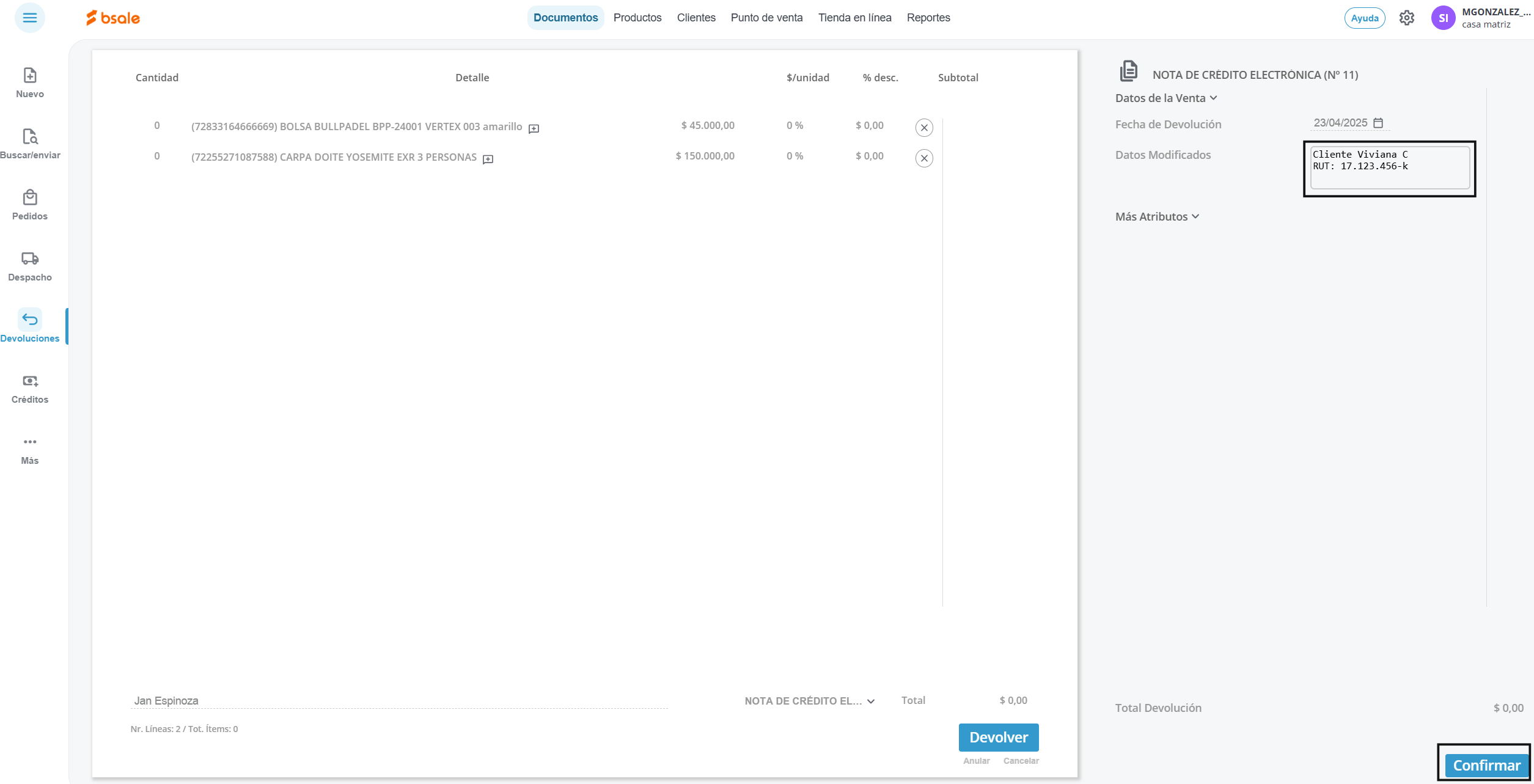Add a comment to the BOLSA BULLPADEL line
Screen dimensions: 1534x784
pyautogui.click(x=534, y=128)
